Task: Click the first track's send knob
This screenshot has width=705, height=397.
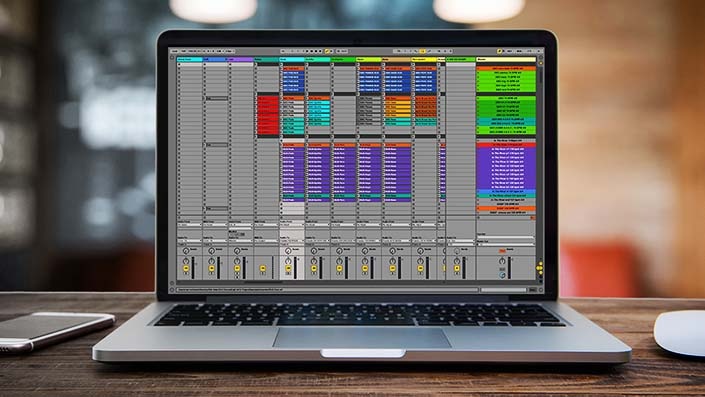Action: point(186,251)
